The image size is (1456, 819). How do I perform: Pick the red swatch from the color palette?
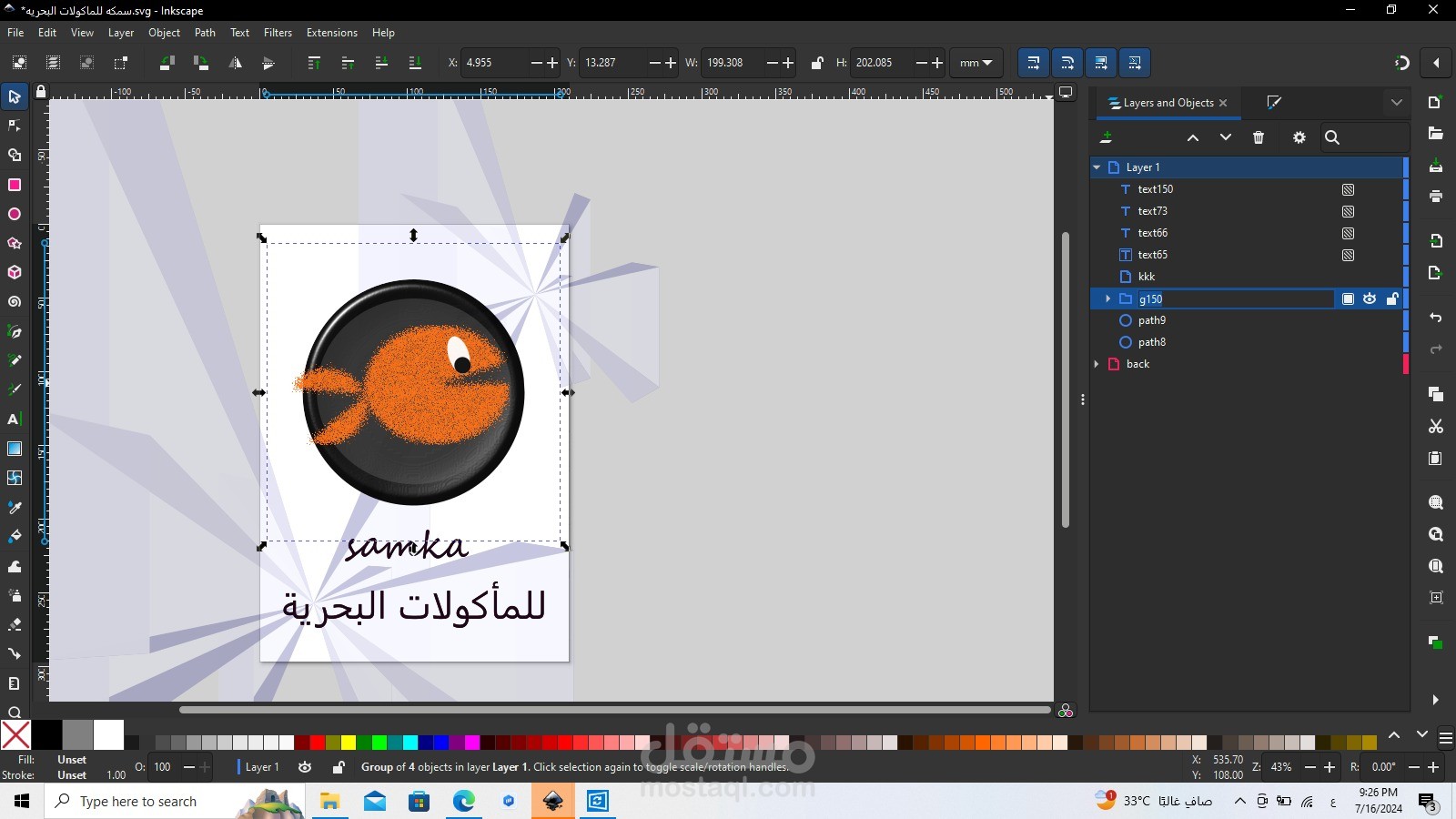316,743
